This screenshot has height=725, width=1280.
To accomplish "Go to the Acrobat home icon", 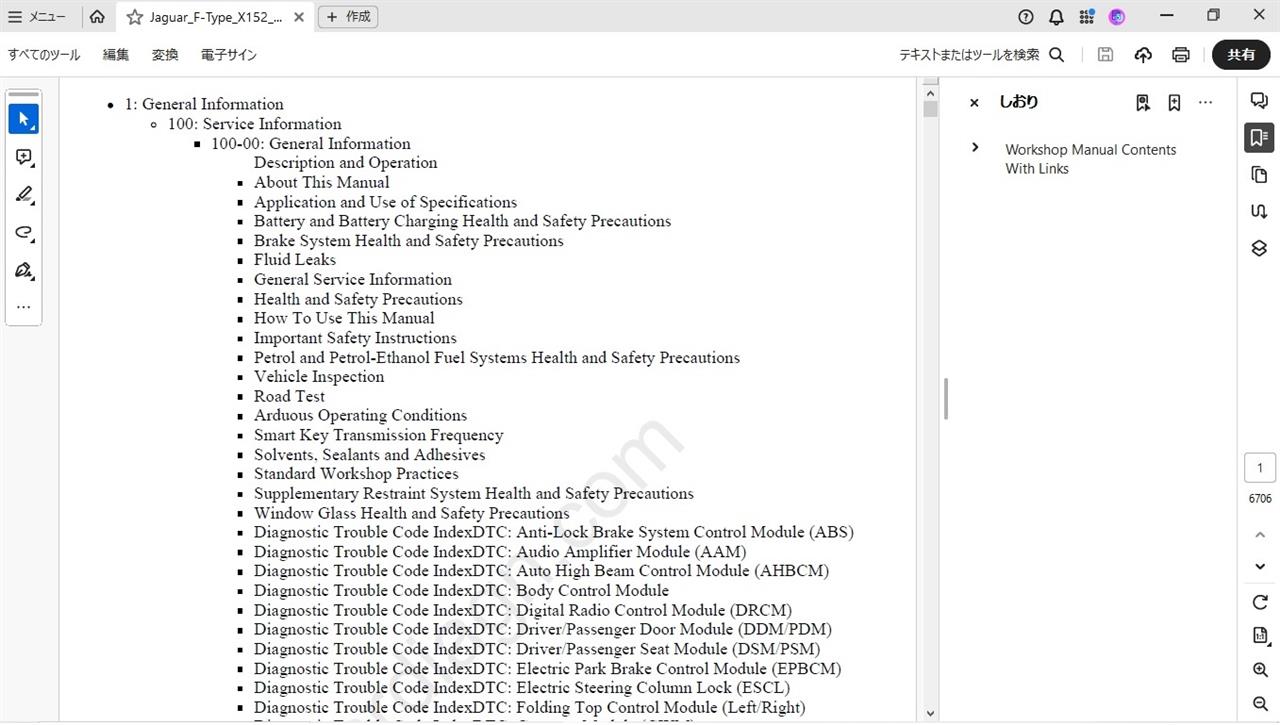I will coord(97,16).
